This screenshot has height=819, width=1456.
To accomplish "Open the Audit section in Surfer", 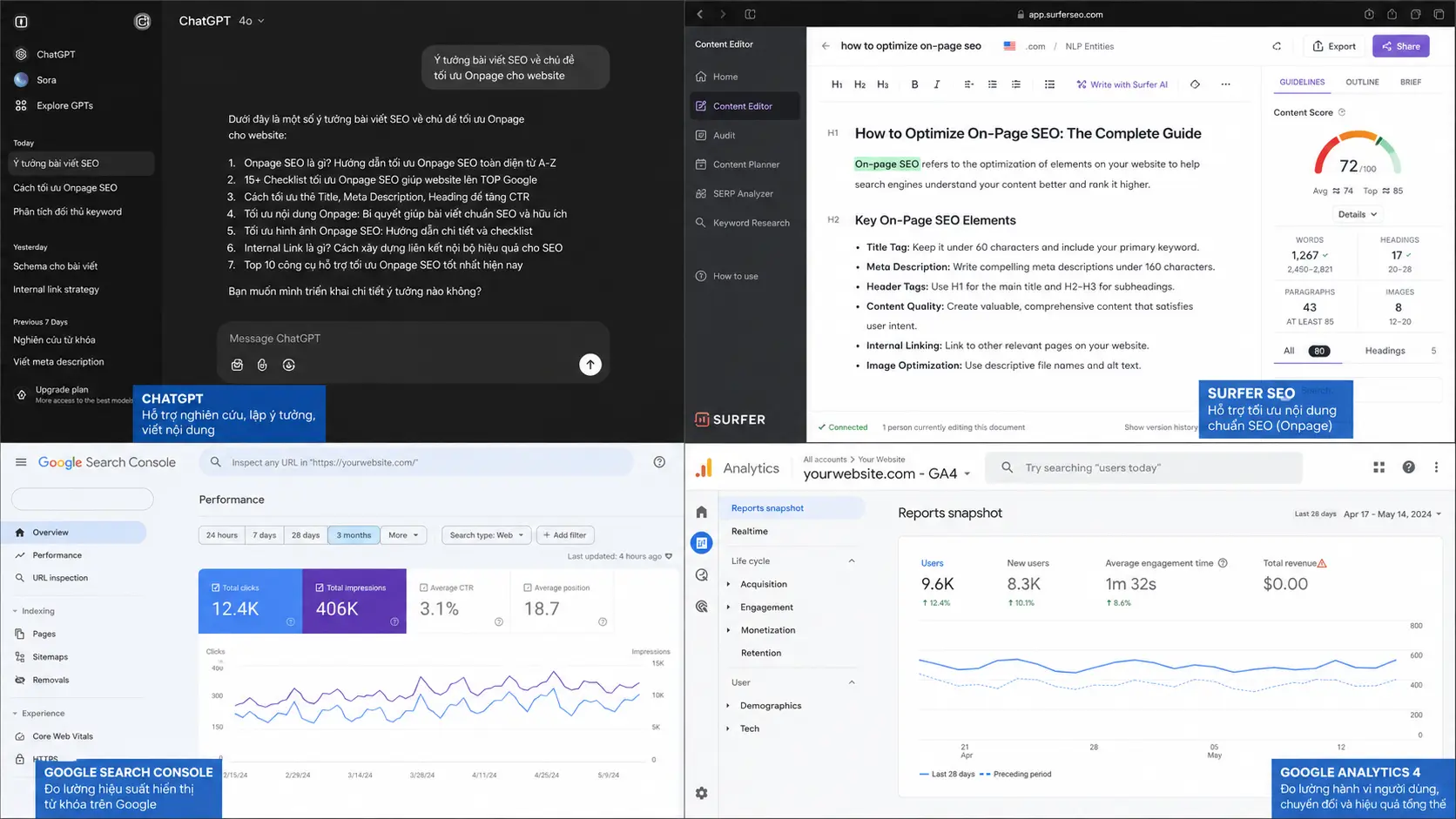I will [724, 136].
